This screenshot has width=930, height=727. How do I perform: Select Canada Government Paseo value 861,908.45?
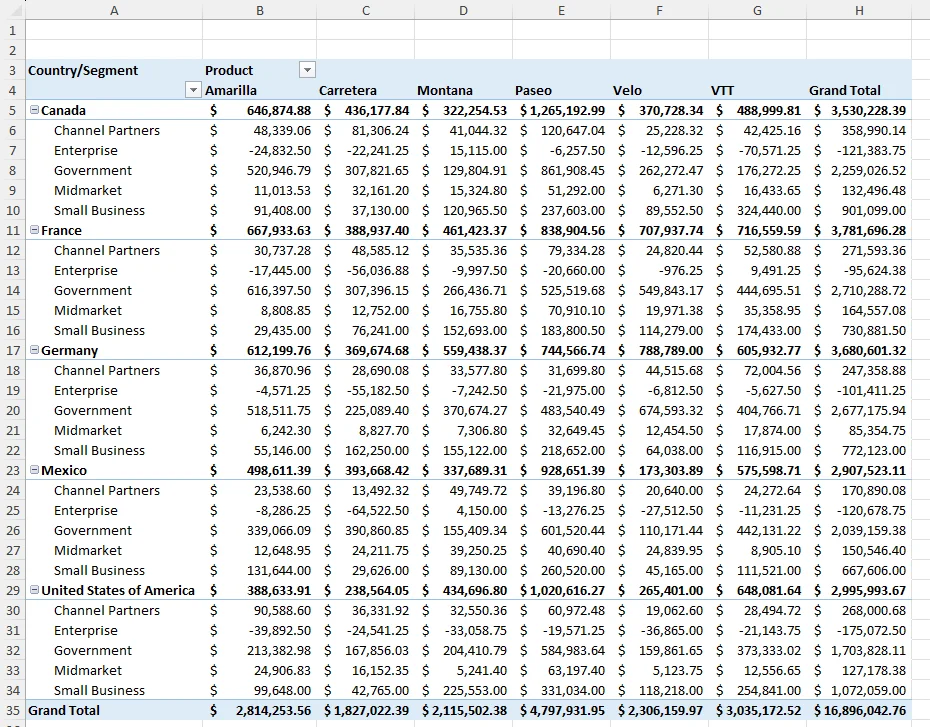point(561,170)
